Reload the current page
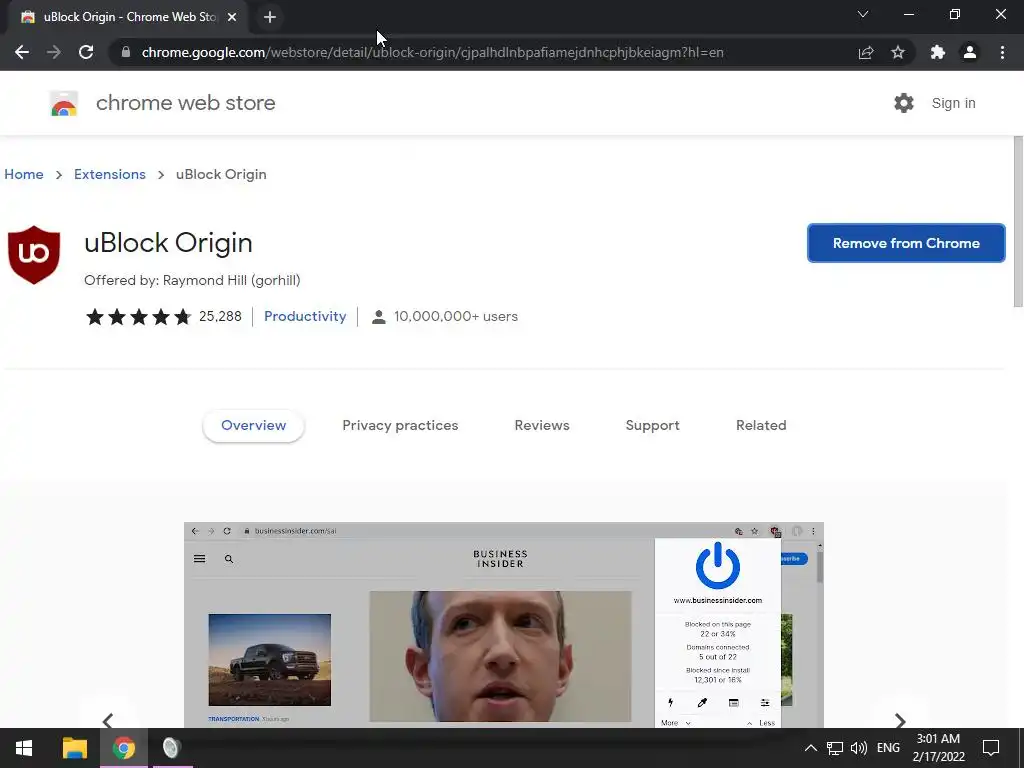Image resolution: width=1024 pixels, height=768 pixels. point(86,52)
